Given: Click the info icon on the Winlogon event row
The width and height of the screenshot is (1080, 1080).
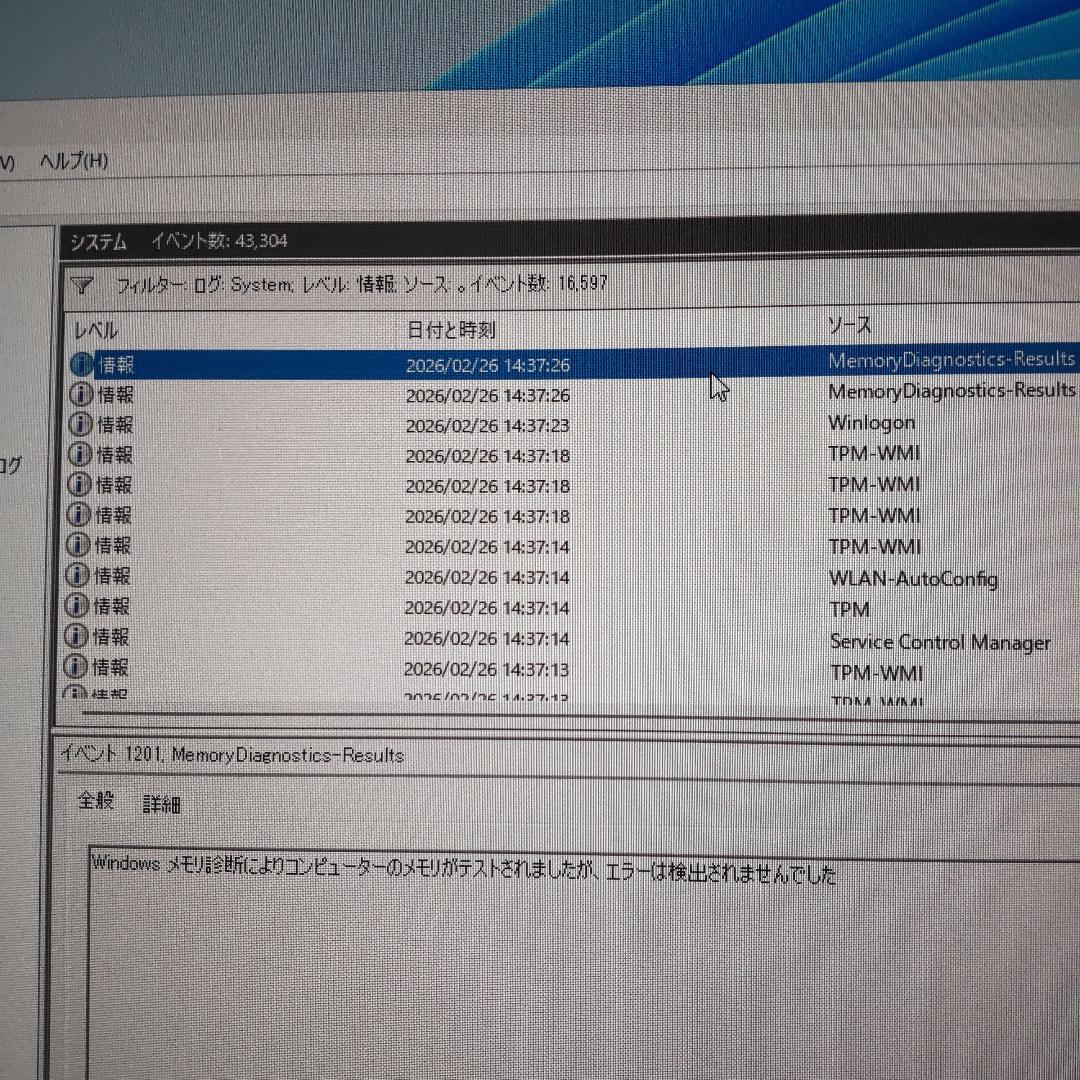Looking at the screenshot, I should [80, 424].
